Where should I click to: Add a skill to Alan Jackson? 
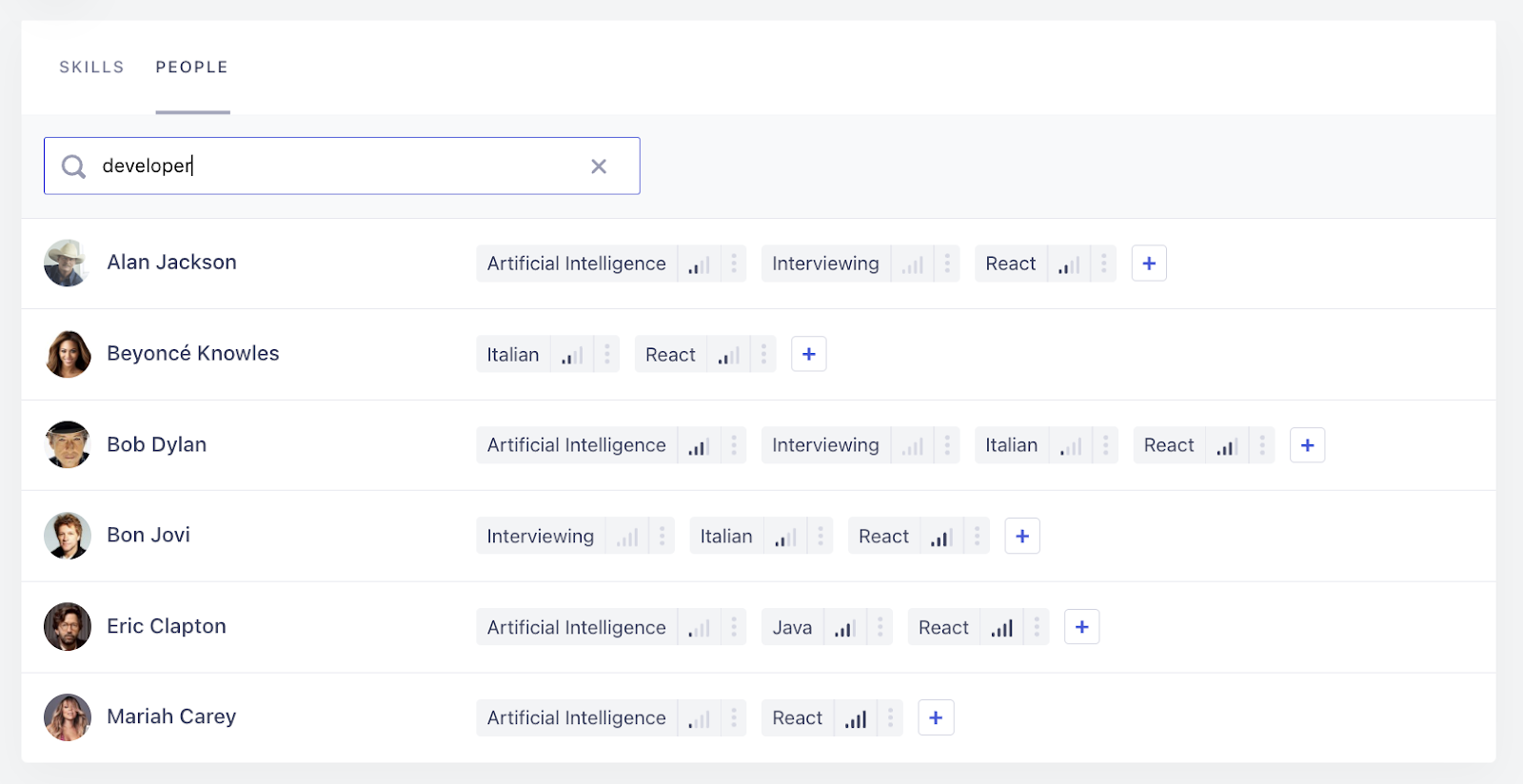(x=1149, y=264)
